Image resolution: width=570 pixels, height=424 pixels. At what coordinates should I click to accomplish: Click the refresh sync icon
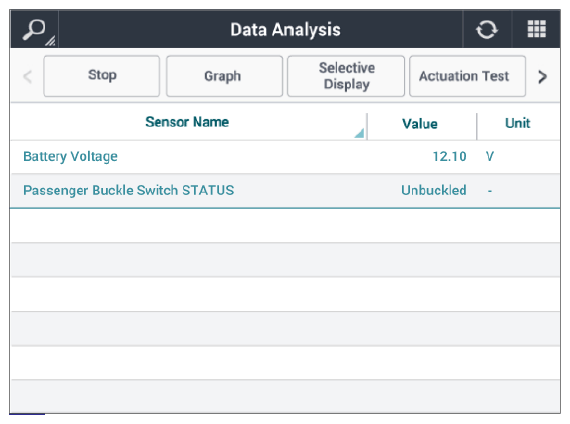click(487, 29)
